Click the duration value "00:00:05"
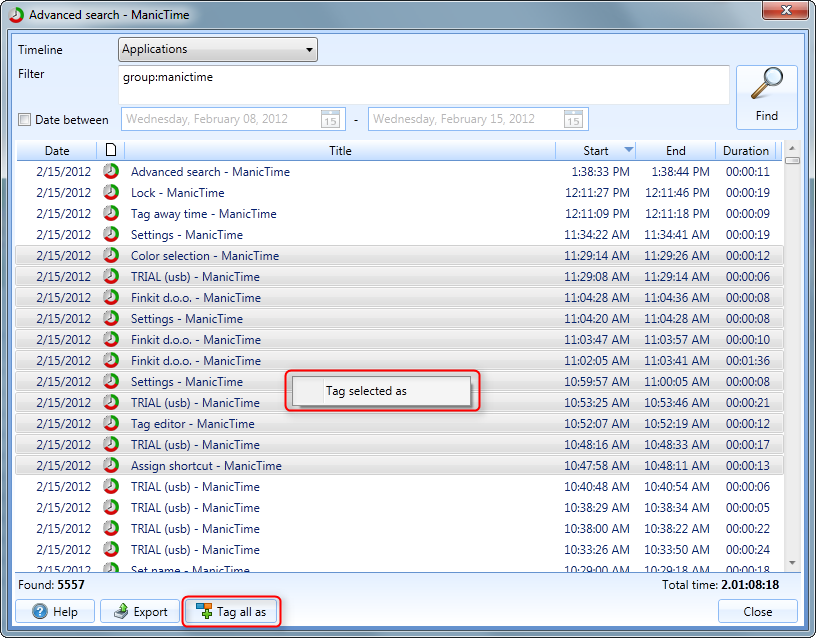The width and height of the screenshot is (816, 638). (747, 507)
